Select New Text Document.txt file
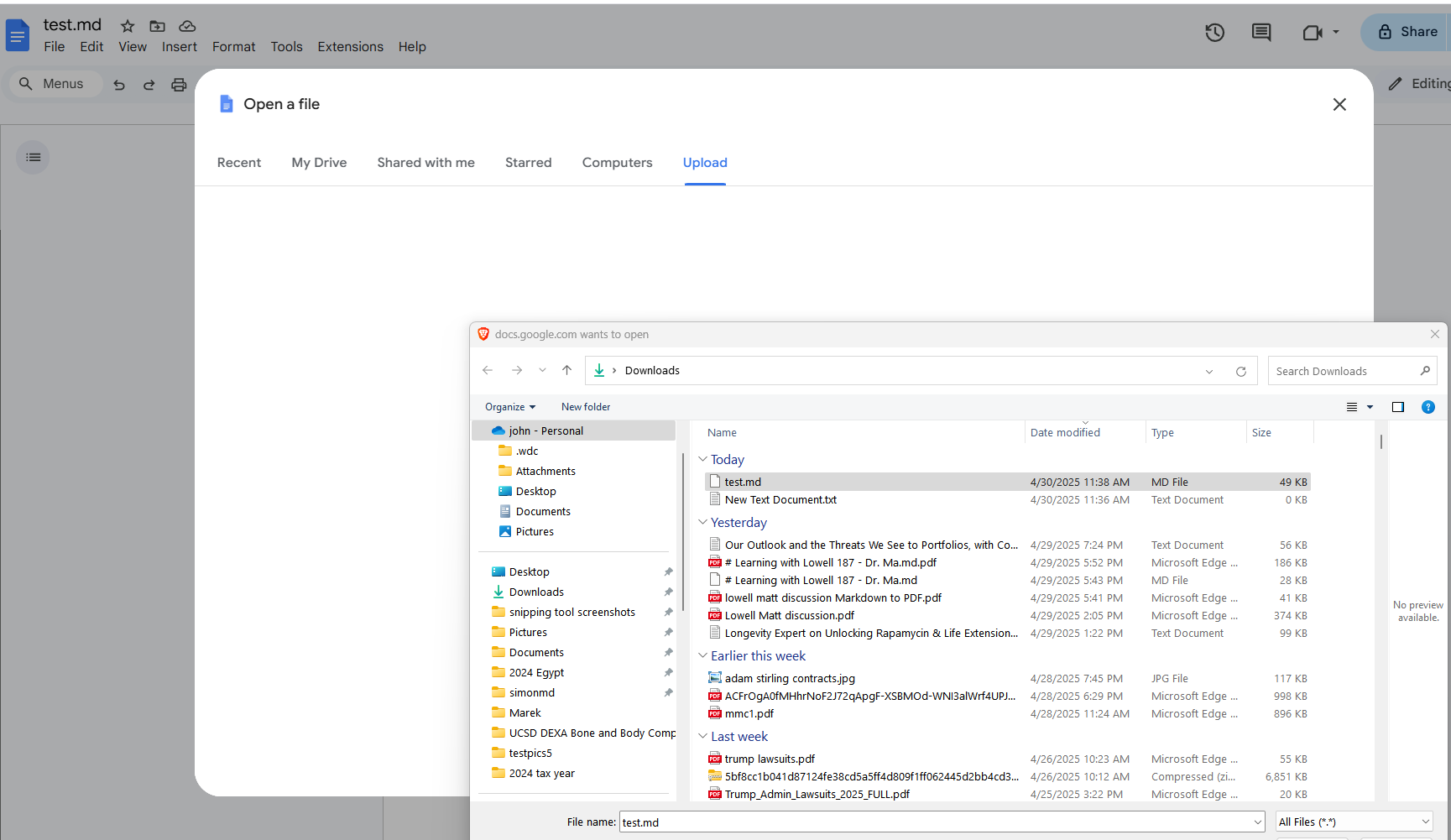Viewport: 1451px width, 840px height. [x=1007, y=499]
